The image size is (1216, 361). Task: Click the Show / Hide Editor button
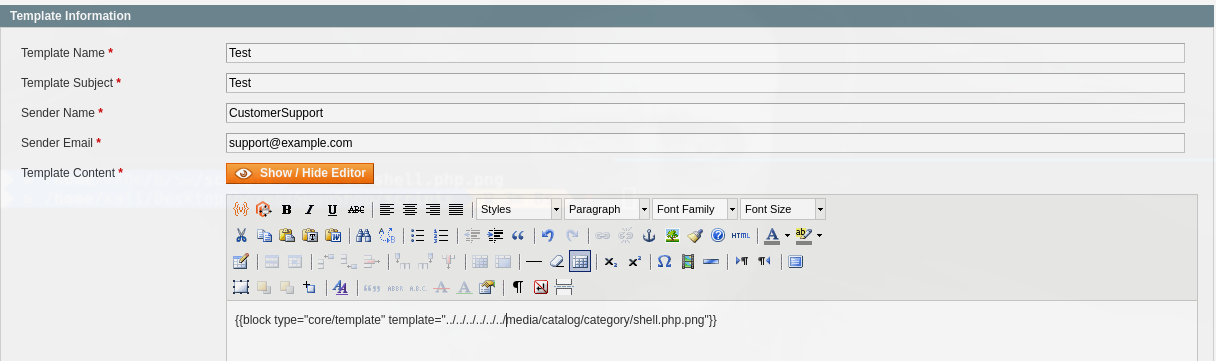coord(300,173)
